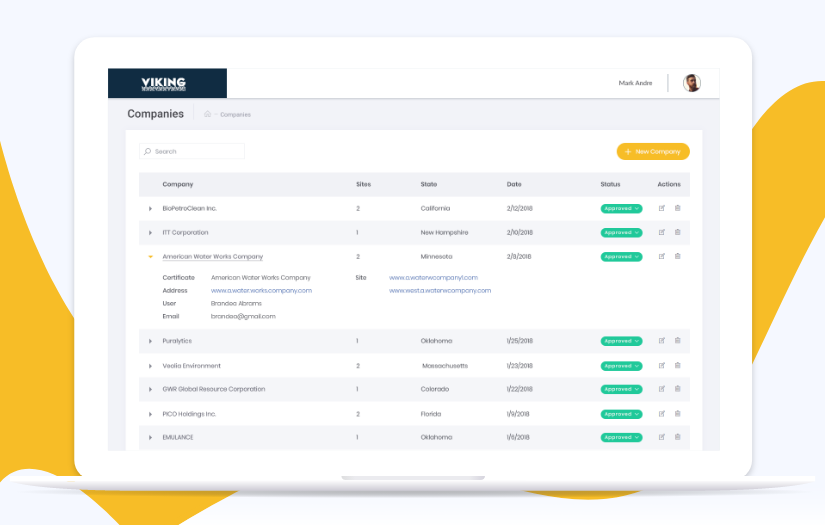Open www.west.a.waterwcompany.com site link

click(x=440, y=290)
